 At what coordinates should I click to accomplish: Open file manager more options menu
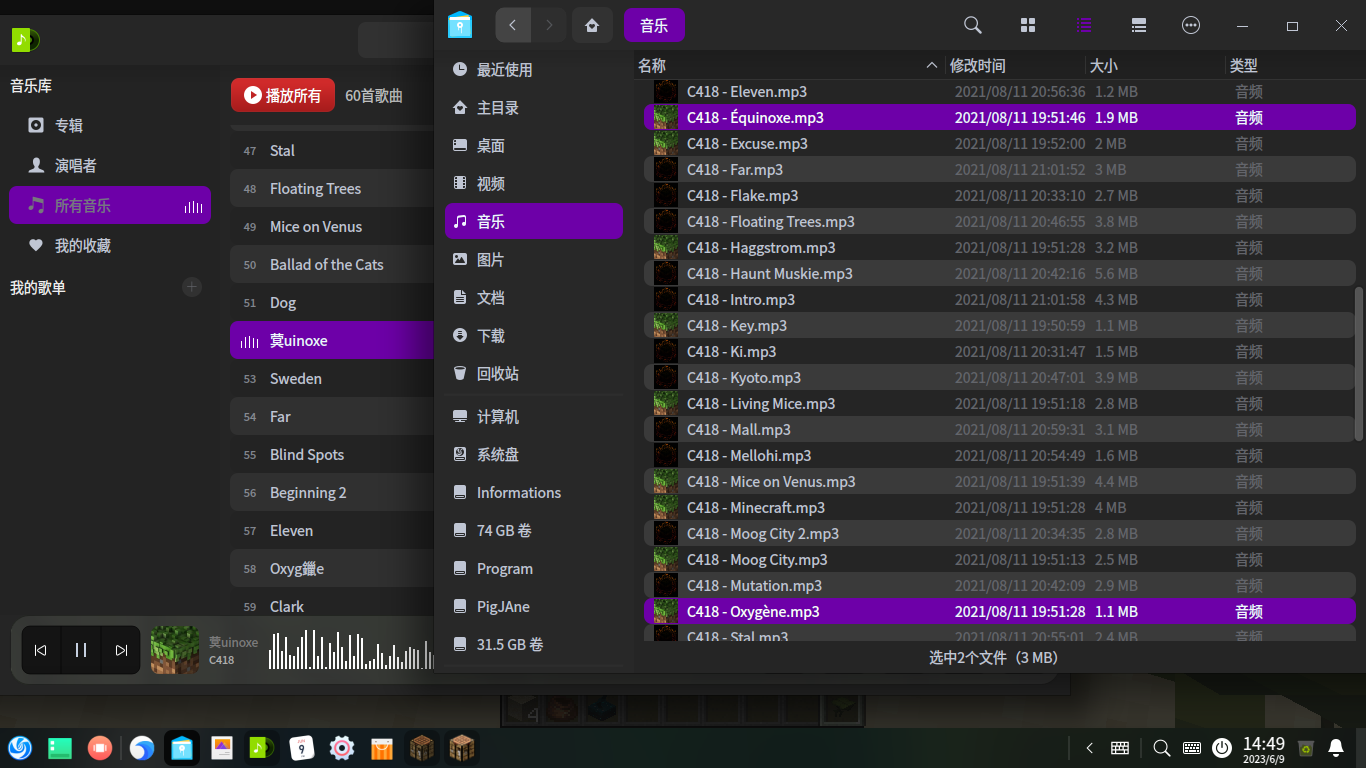pos(1191,25)
